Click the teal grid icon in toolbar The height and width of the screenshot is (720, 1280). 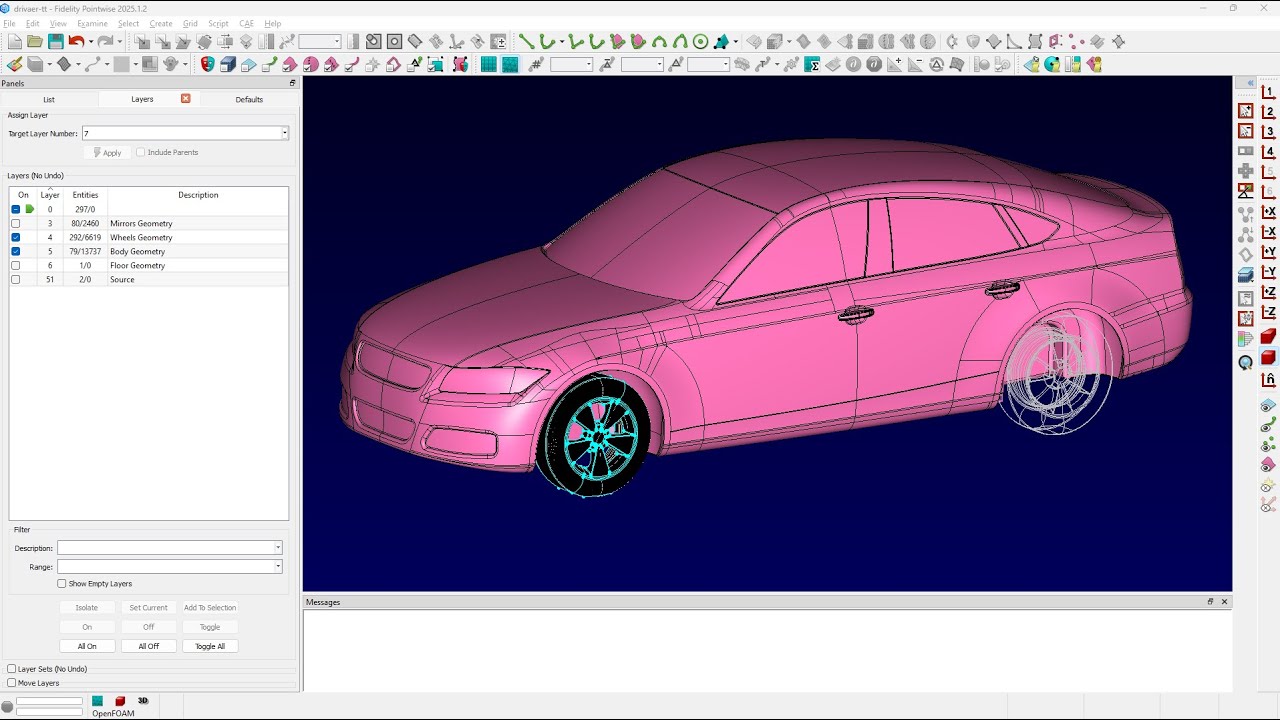tap(488, 64)
